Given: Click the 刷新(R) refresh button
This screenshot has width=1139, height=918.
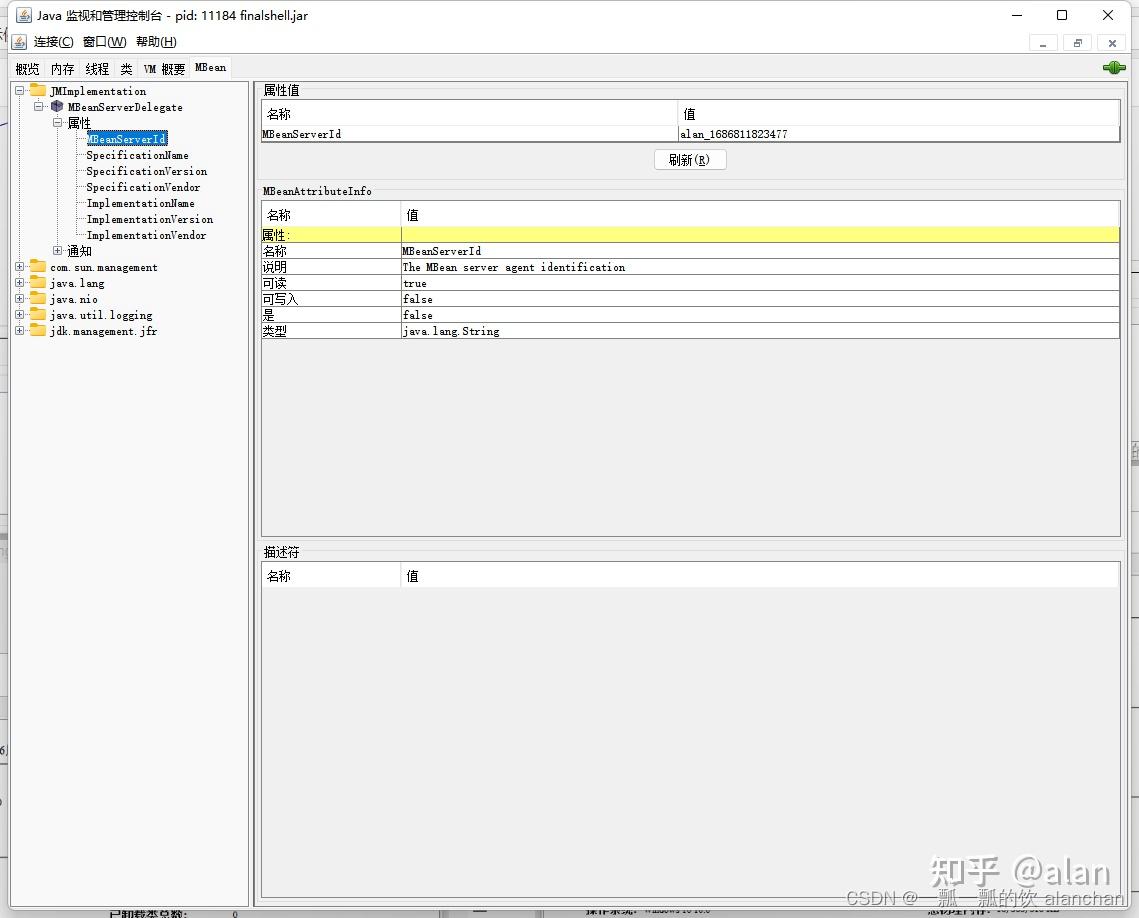Looking at the screenshot, I should (690, 159).
